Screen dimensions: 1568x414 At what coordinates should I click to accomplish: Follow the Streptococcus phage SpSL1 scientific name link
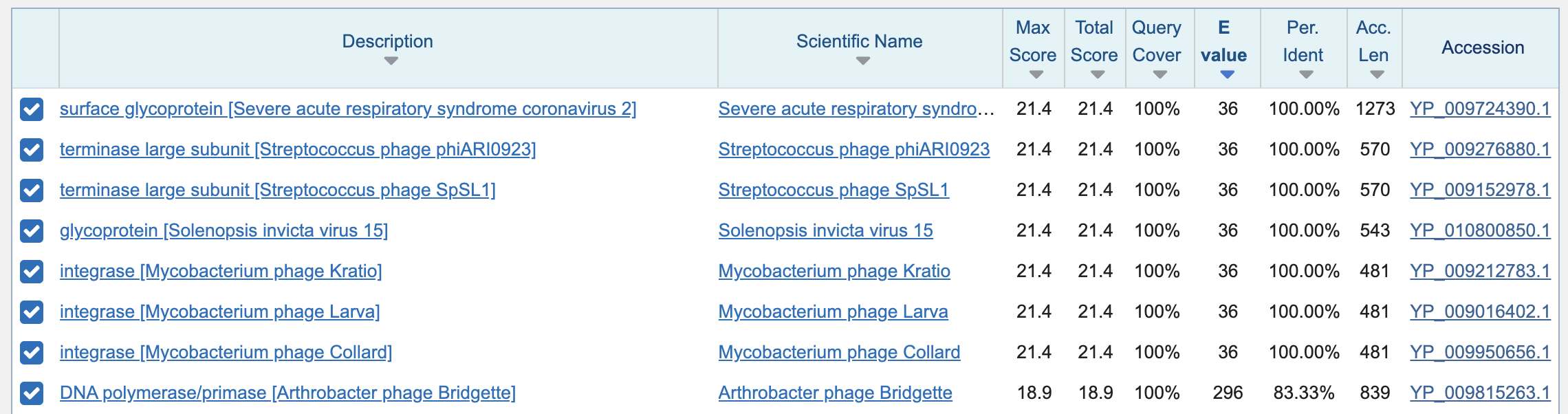pos(834,190)
